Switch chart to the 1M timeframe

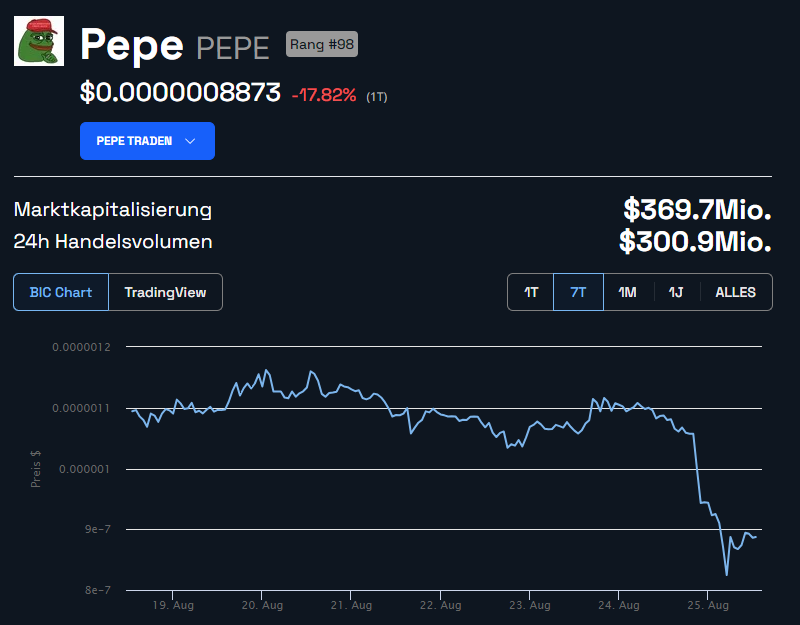point(628,292)
